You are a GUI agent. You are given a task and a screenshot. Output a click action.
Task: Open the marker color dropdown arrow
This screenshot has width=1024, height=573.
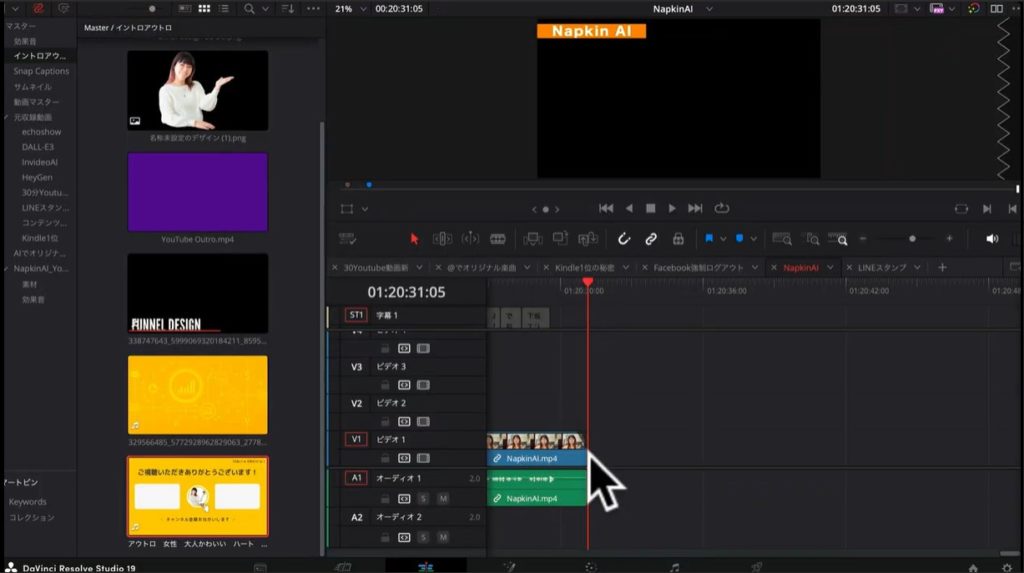(753, 239)
